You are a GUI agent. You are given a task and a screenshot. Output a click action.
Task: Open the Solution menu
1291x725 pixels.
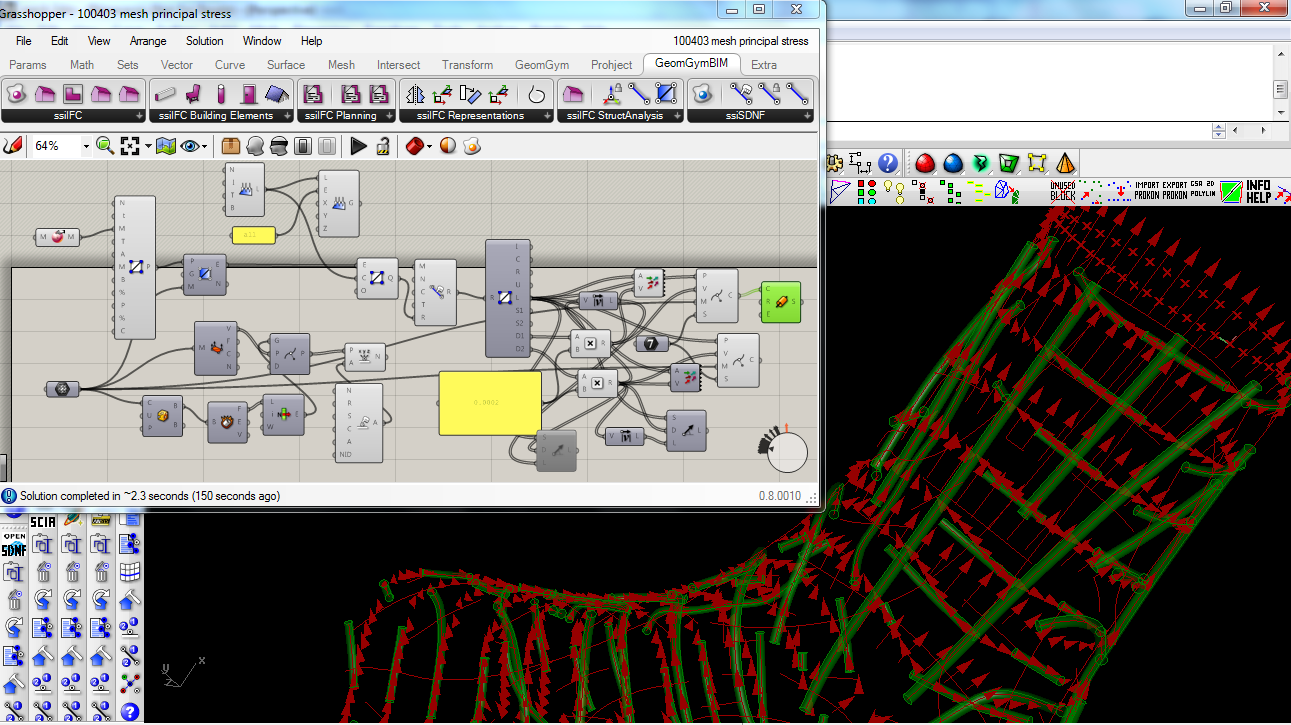click(x=205, y=41)
